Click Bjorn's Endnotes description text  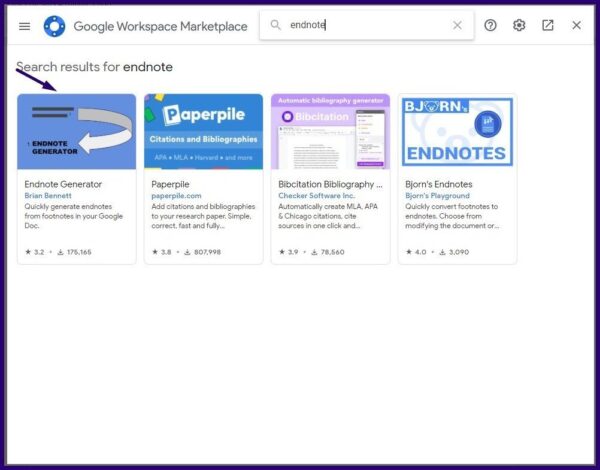(x=452, y=216)
